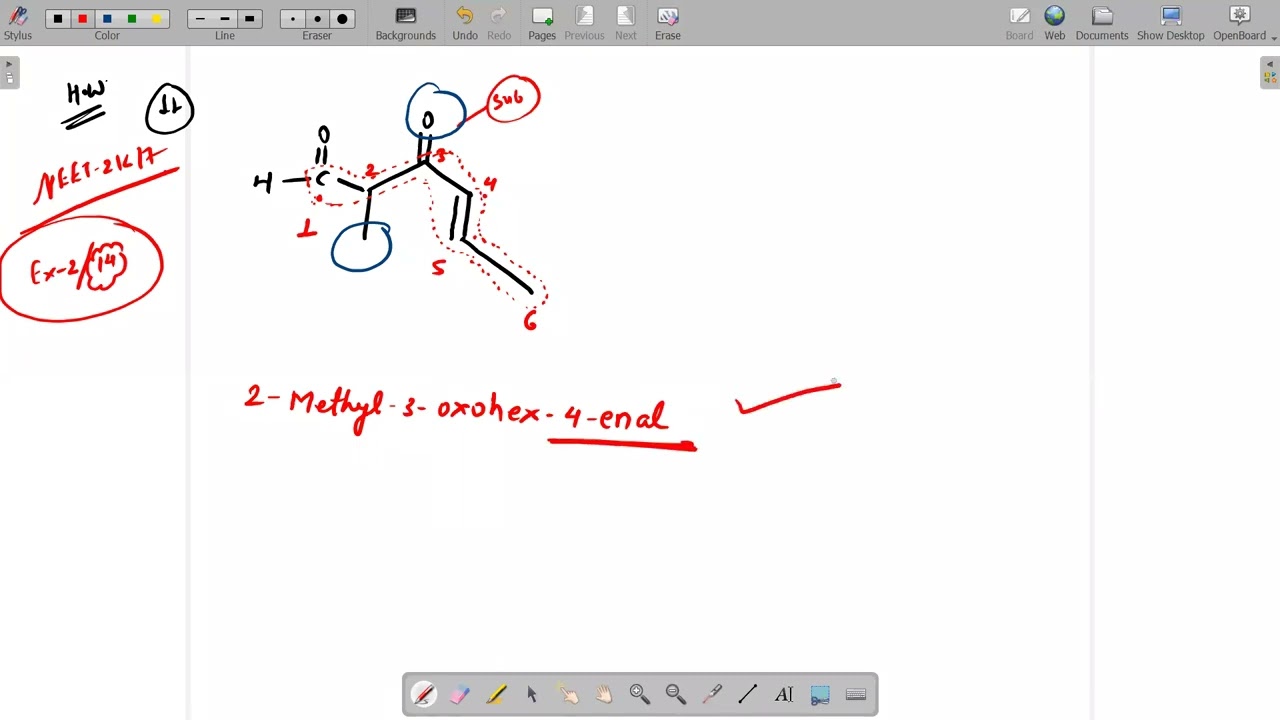Choose the small eraser size

coord(293,19)
